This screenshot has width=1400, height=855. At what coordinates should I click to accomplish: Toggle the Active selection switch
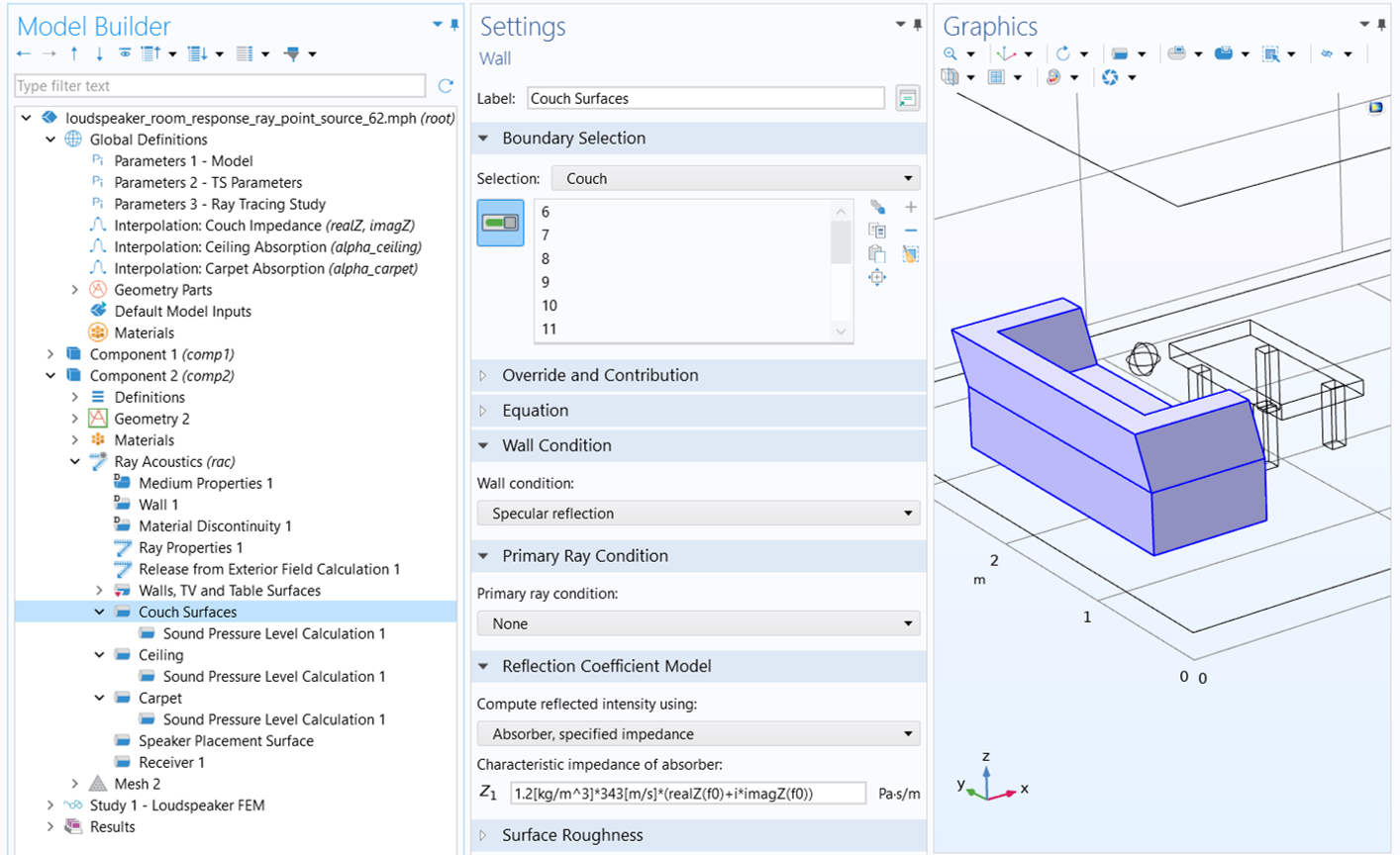(500, 223)
